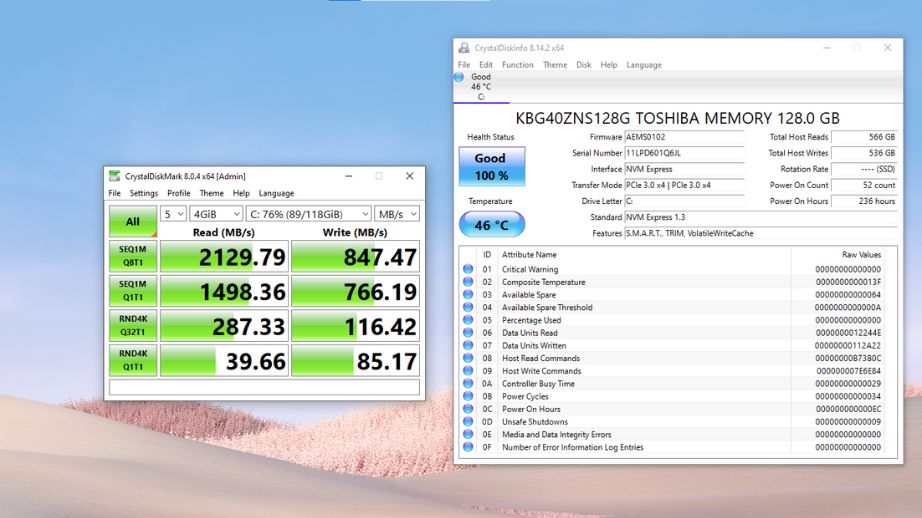
Task: Click the Percentage Used status orb
Action: click(x=468, y=320)
